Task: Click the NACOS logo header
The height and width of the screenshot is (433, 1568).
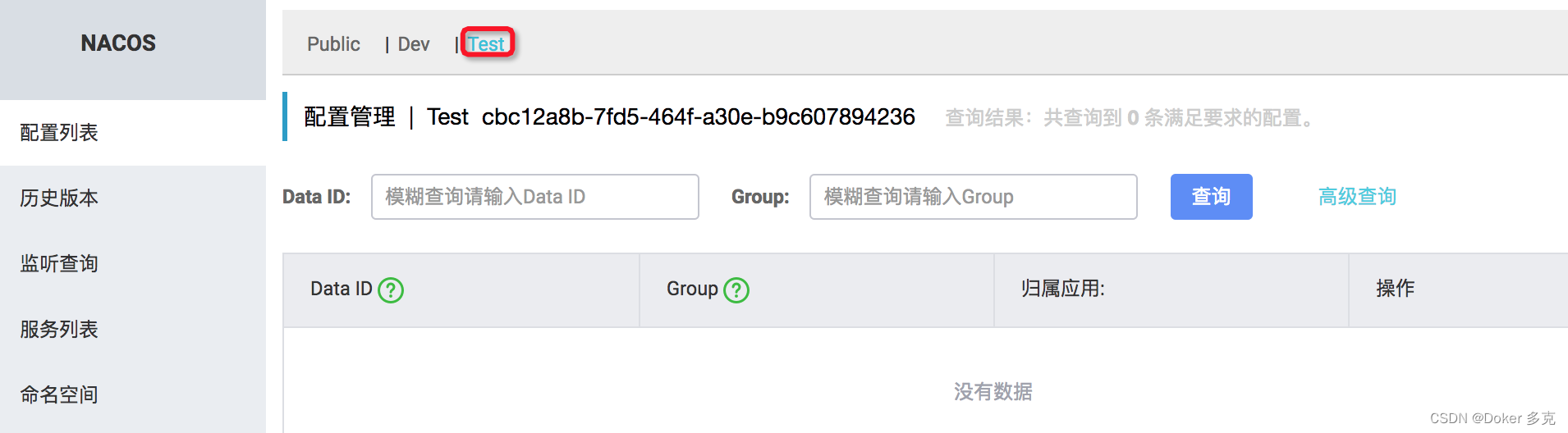Action: click(x=118, y=43)
